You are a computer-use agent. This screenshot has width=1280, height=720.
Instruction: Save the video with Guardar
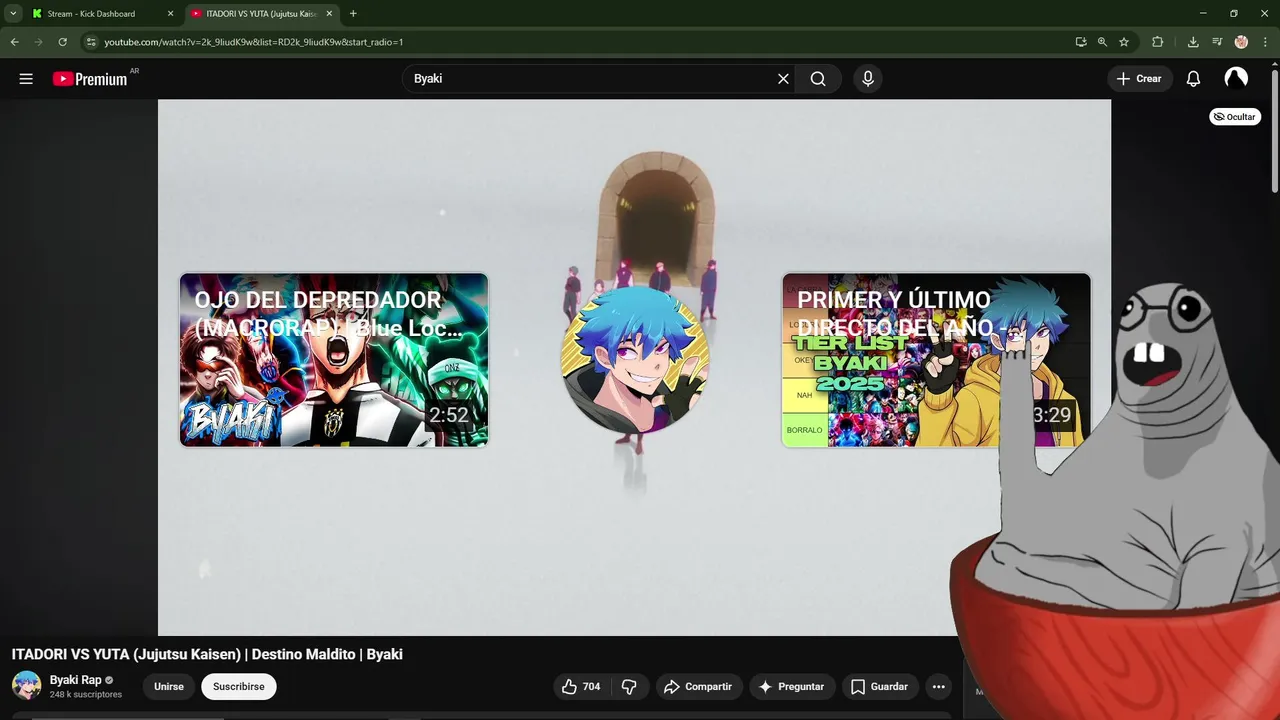point(879,687)
